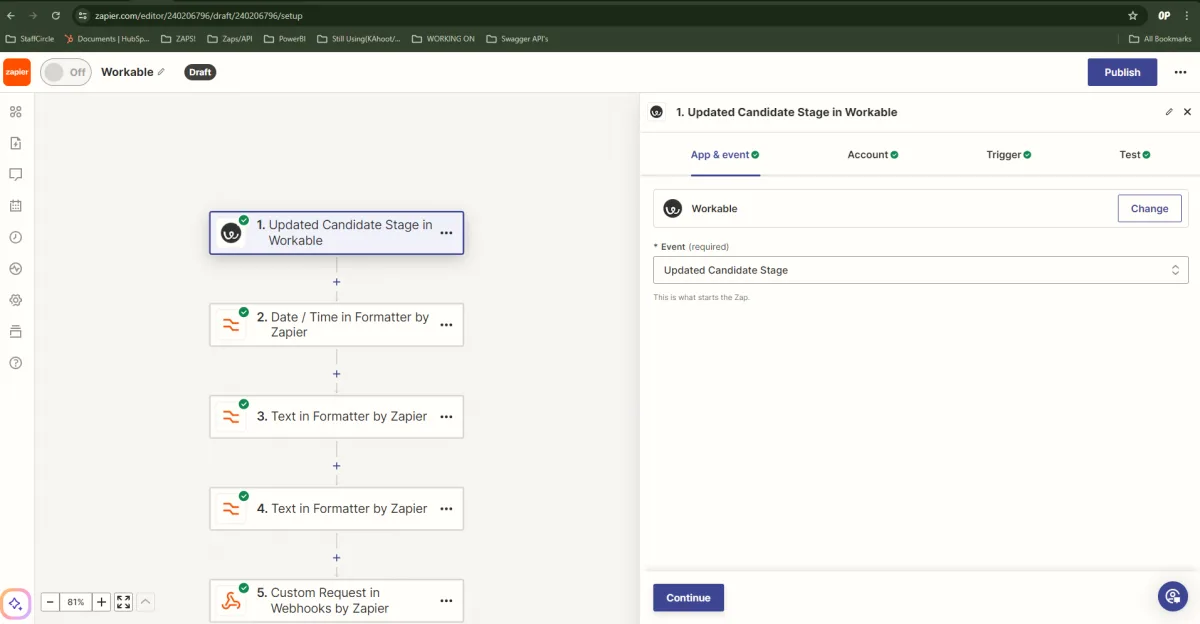Image resolution: width=1200 pixels, height=624 pixels.
Task: Edit the Workable Zap name pencil icon
Action: 162,72
